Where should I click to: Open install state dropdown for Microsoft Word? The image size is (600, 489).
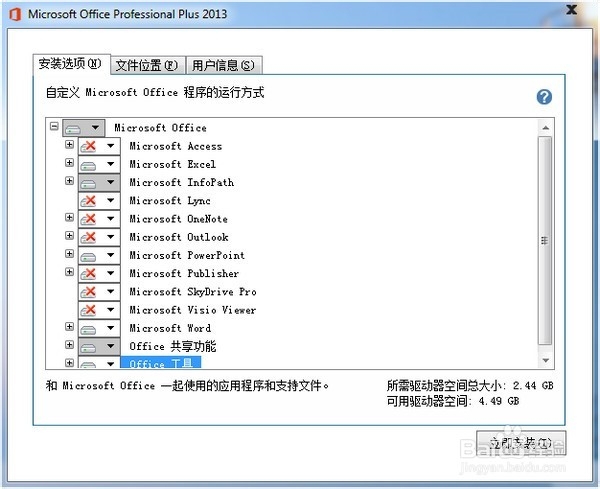(99, 328)
